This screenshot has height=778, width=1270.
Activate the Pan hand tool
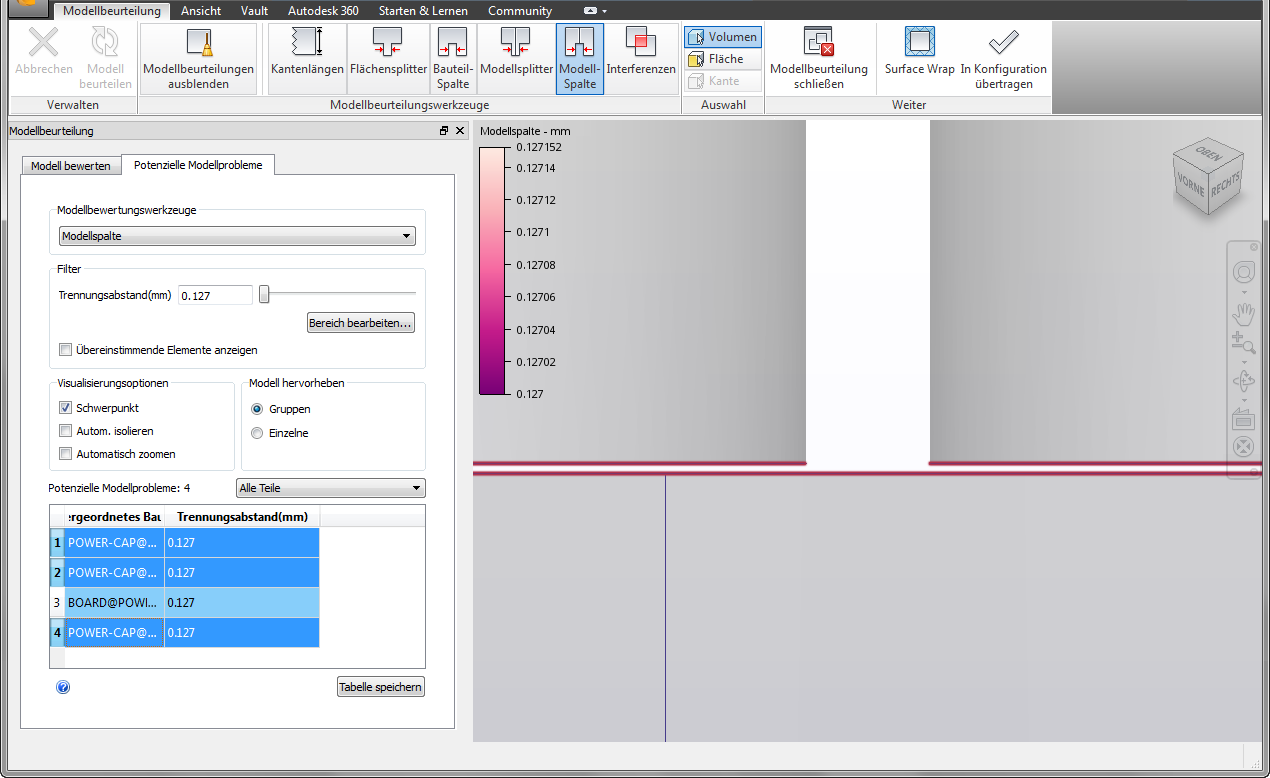tap(1243, 313)
